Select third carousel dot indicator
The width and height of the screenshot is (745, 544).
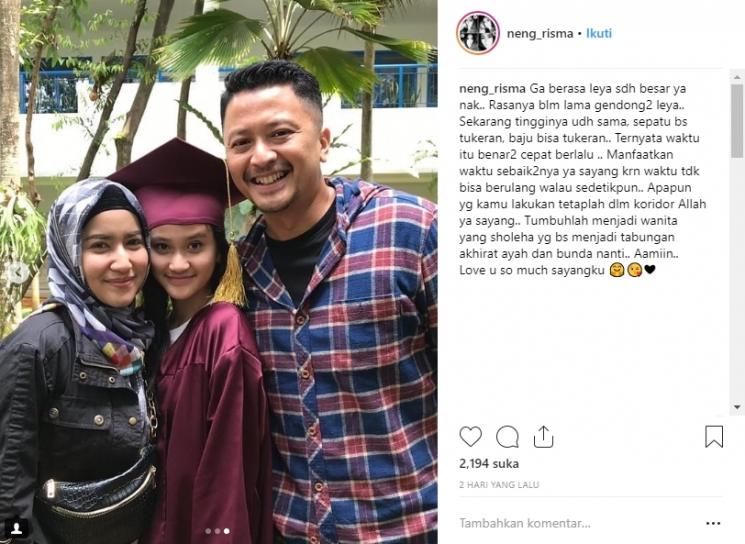[x=227, y=531]
